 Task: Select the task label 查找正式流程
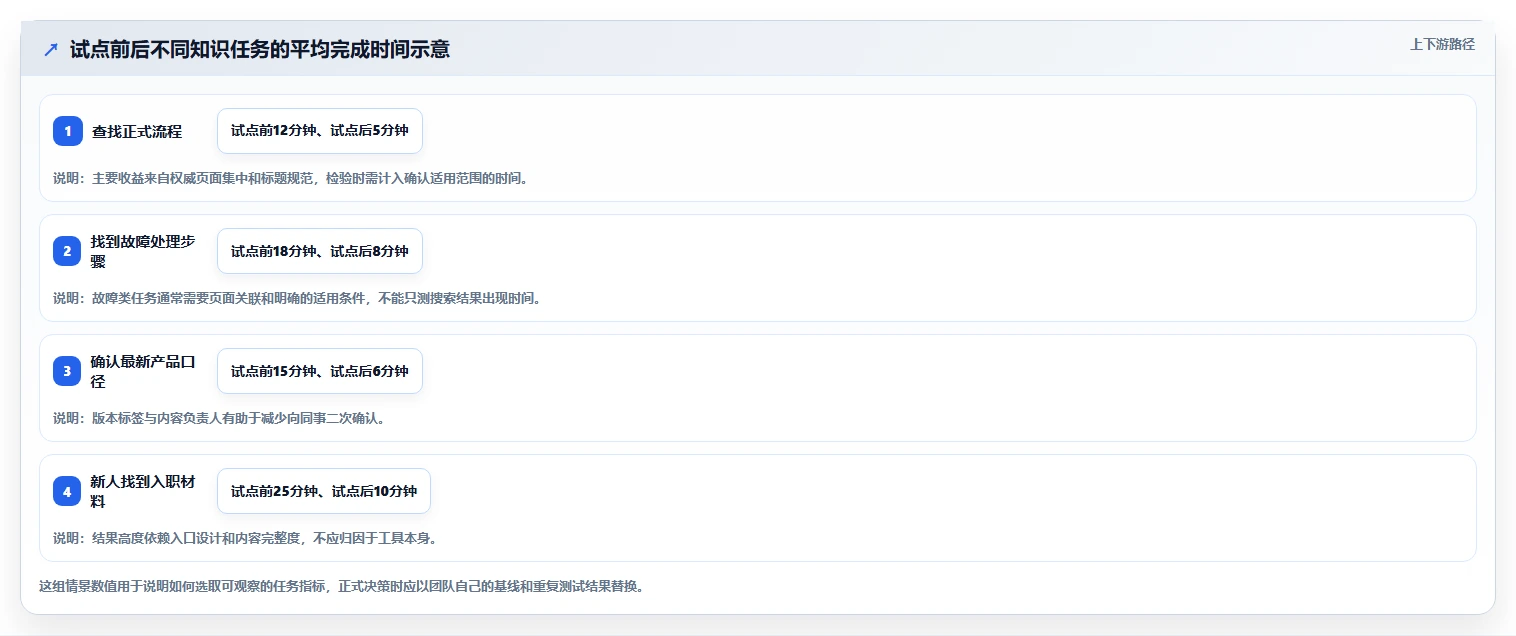tap(137, 131)
